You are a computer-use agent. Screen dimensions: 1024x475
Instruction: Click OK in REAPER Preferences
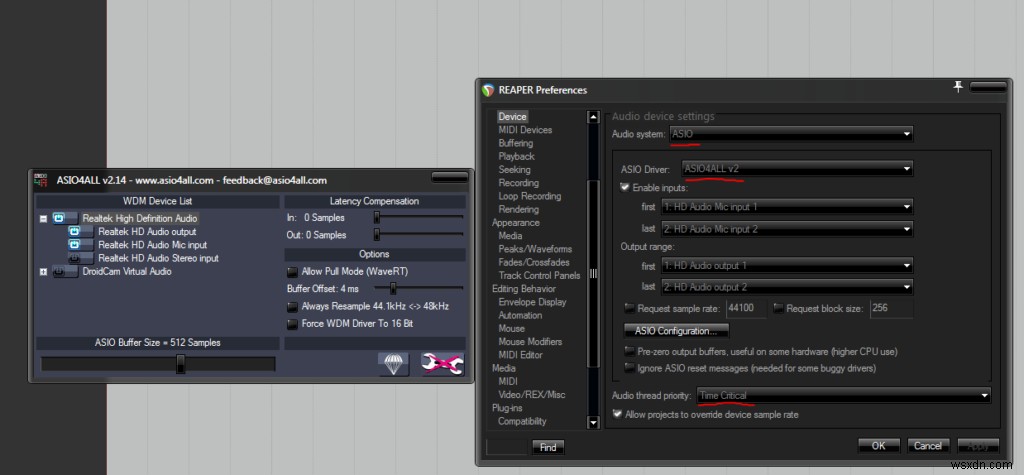[878, 446]
